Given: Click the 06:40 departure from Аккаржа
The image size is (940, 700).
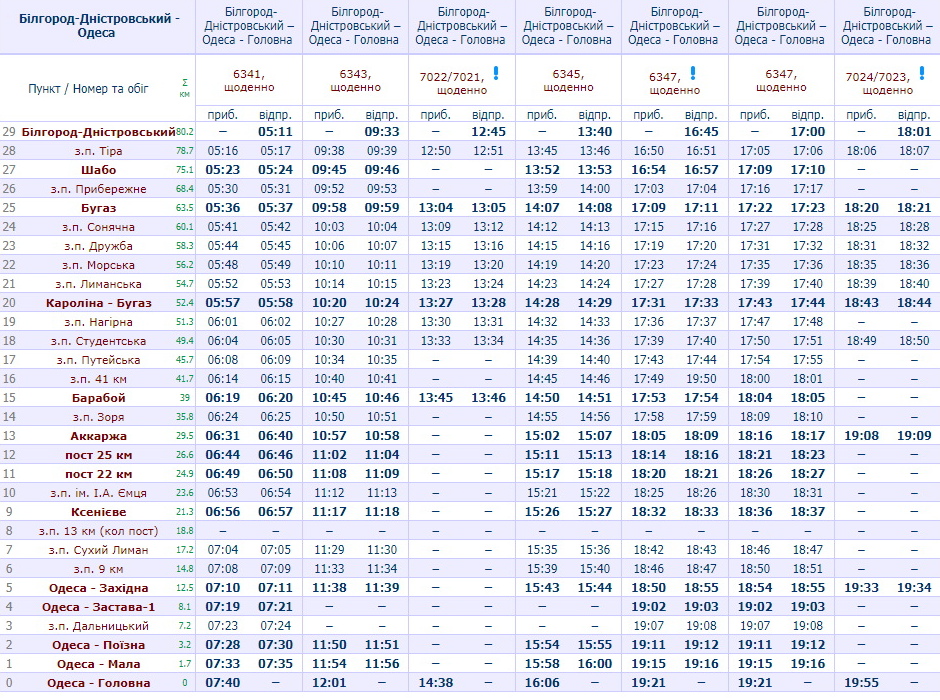Looking at the screenshot, I should [x=275, y=436].
